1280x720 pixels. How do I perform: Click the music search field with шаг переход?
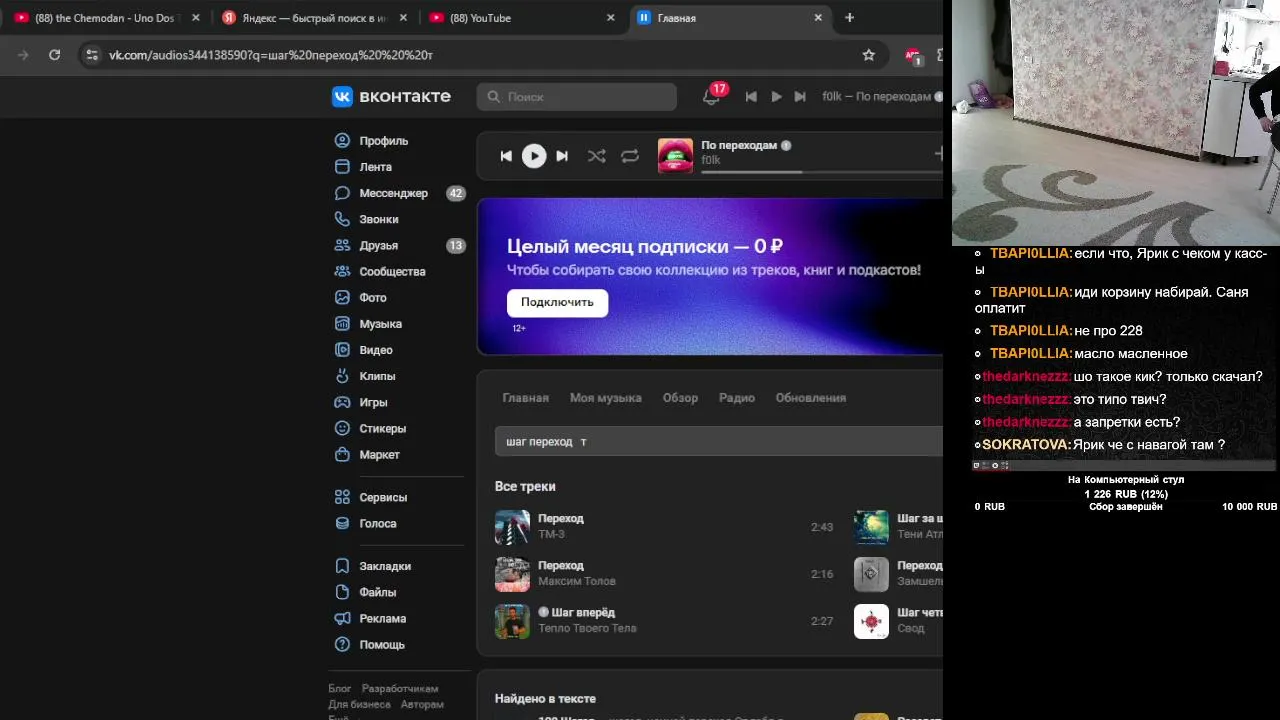(719, 441)
